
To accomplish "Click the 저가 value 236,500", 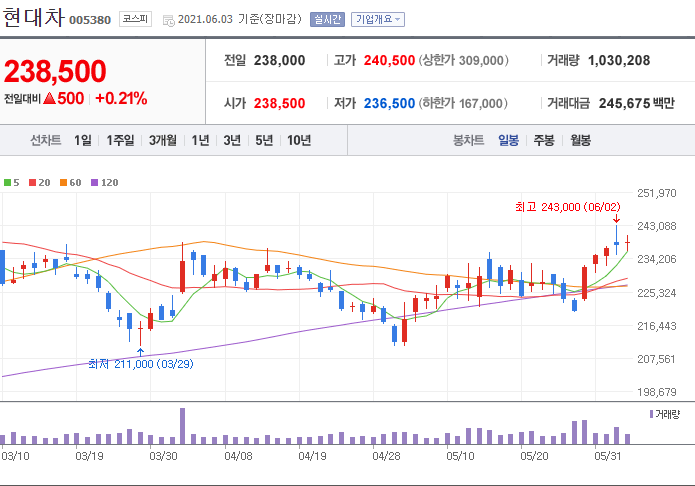I will pos(389,103).
